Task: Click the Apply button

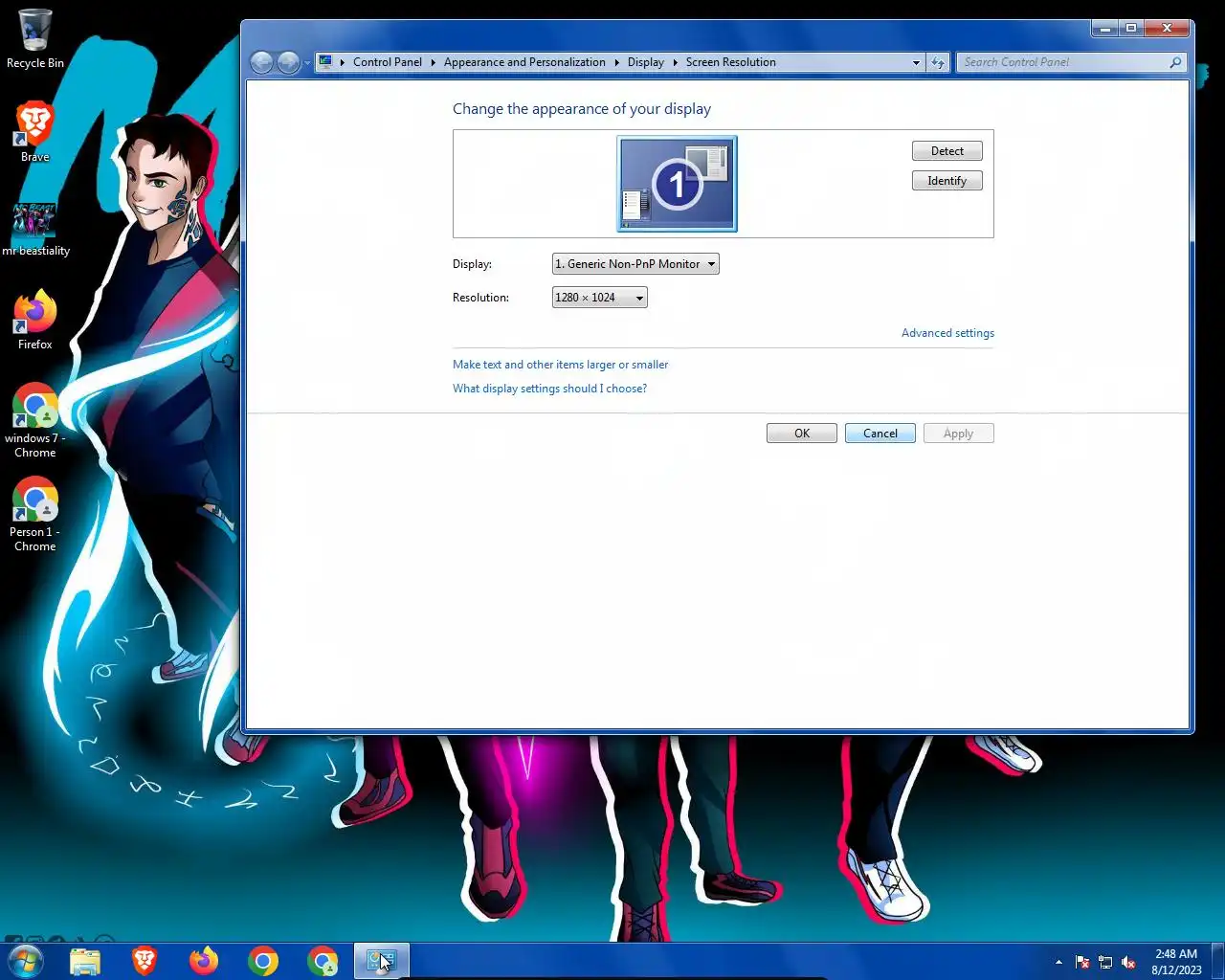Action: pos(959,434)
